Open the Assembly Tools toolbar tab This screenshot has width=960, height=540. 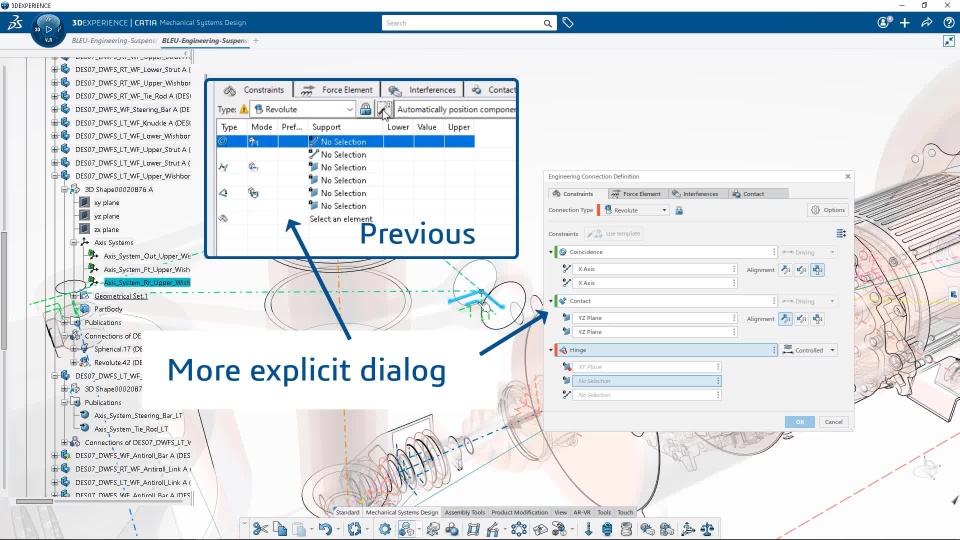[465, 512]
